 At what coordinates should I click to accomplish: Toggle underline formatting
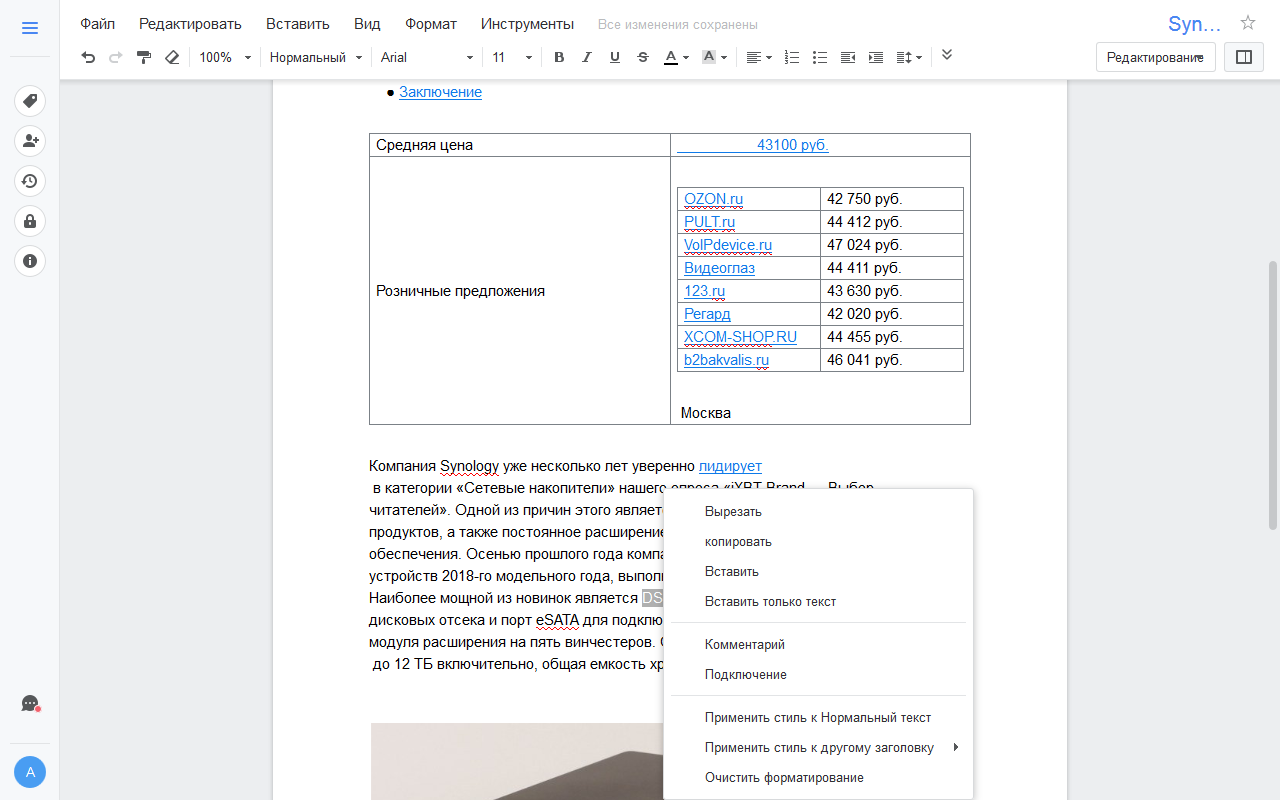[x=614, y=58]
